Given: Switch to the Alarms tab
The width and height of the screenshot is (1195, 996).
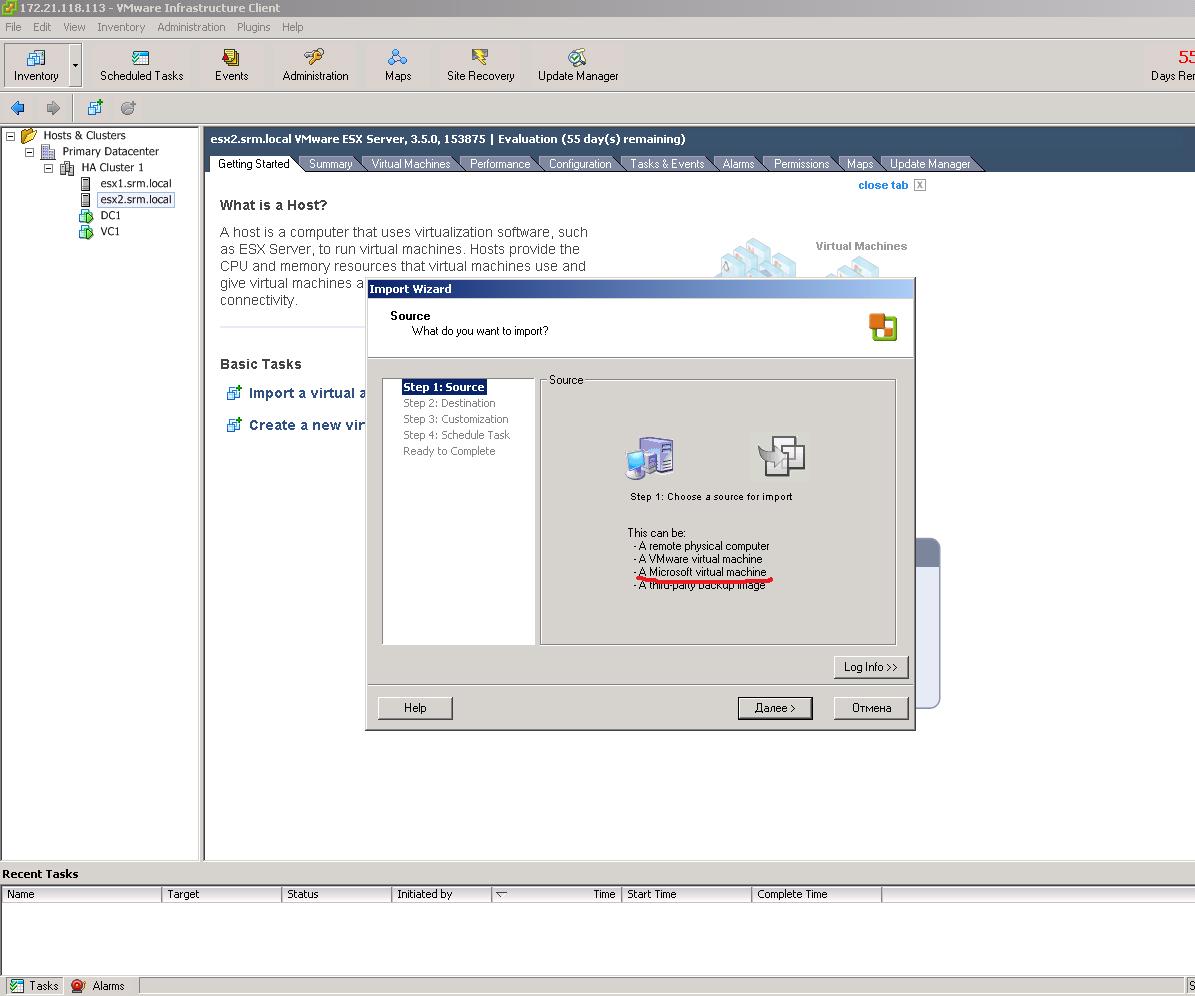Looking at the screenshot, I should coord(738,164).
